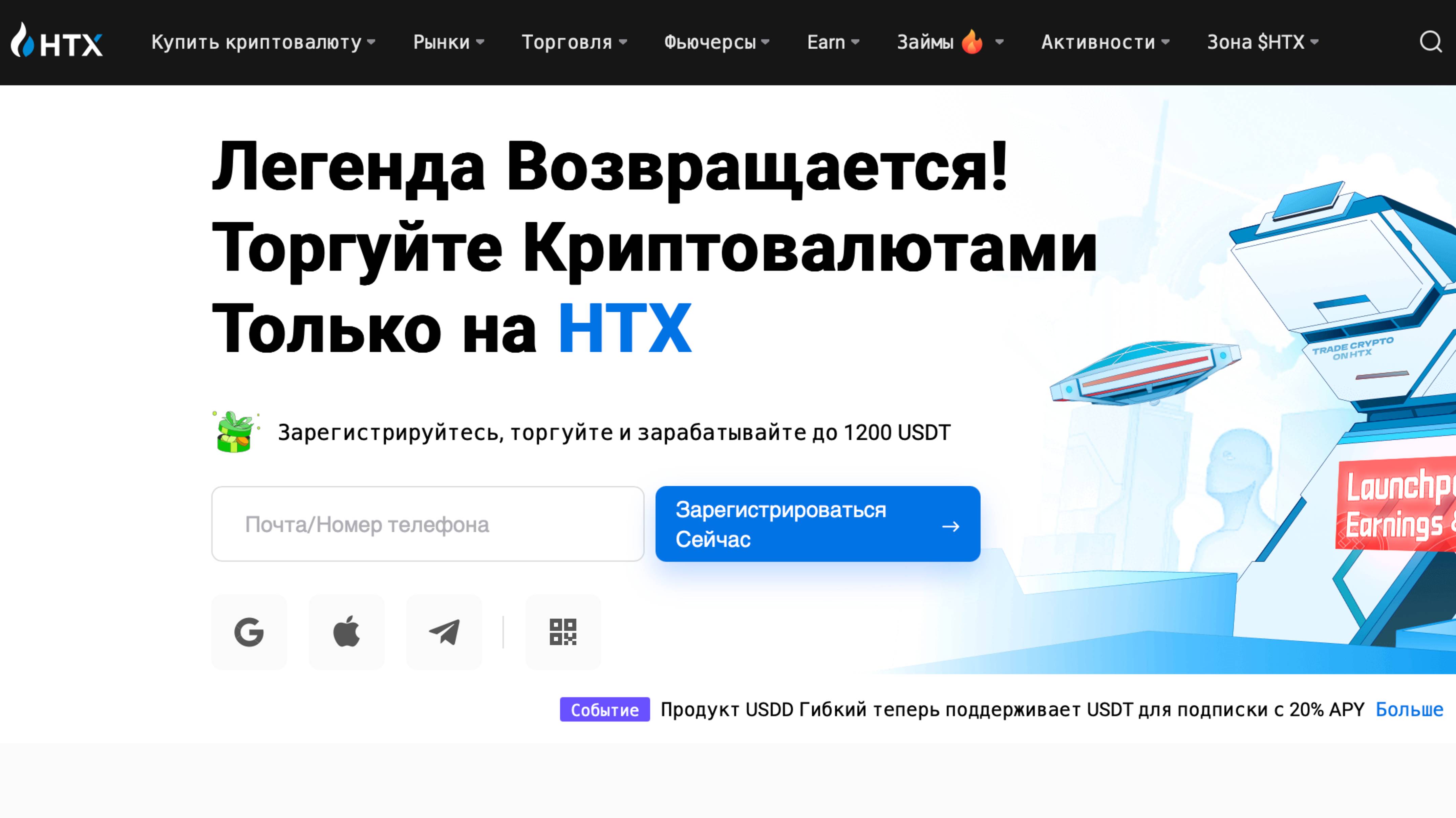
Task: Sign in with Telegram icon
Action: (x=444, y=632)
